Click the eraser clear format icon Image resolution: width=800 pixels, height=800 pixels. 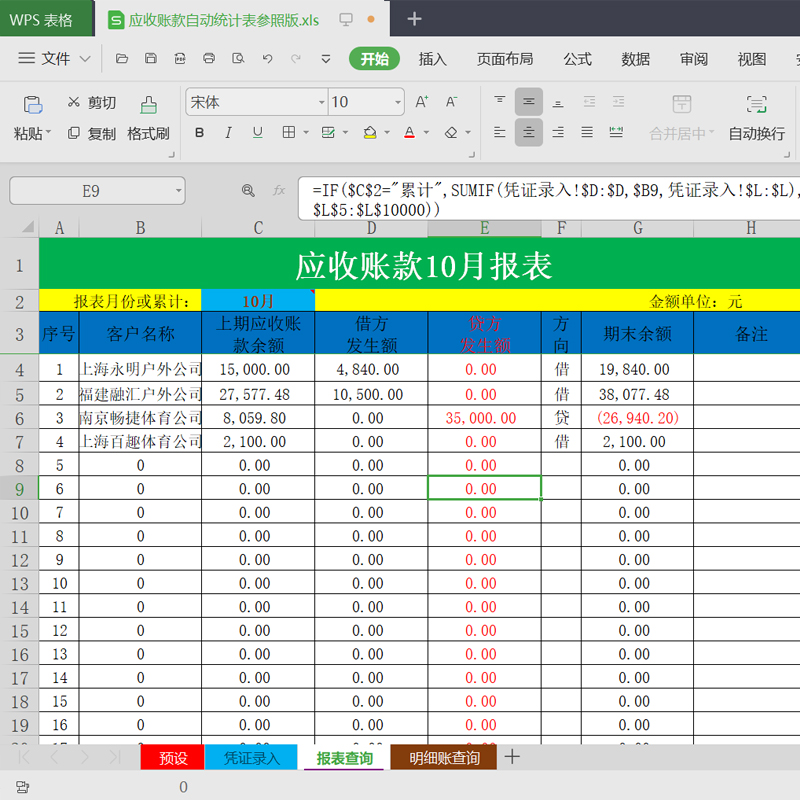(x=451, y=133)
